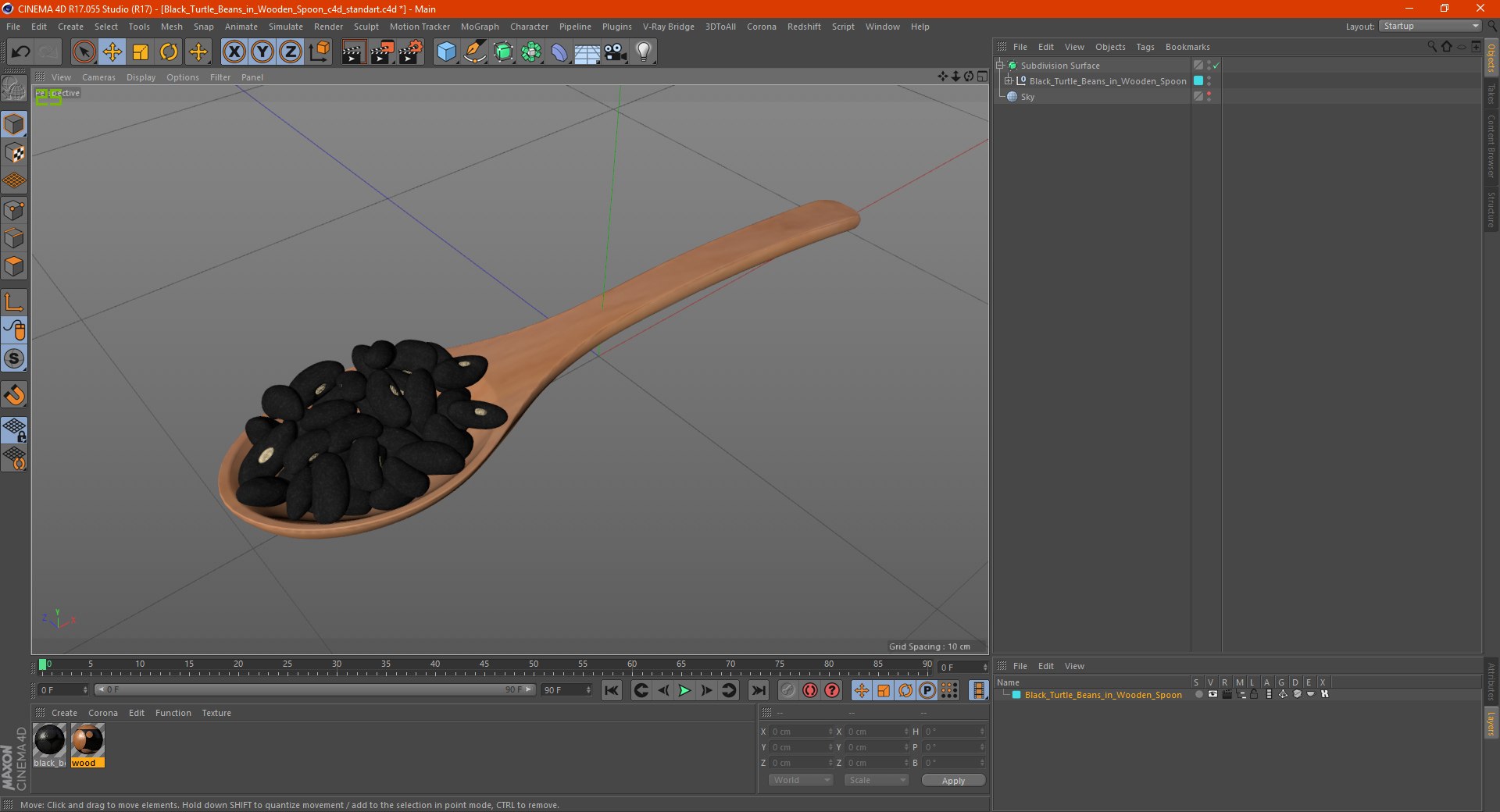Open the deformer objects icon

pos(559,52)
